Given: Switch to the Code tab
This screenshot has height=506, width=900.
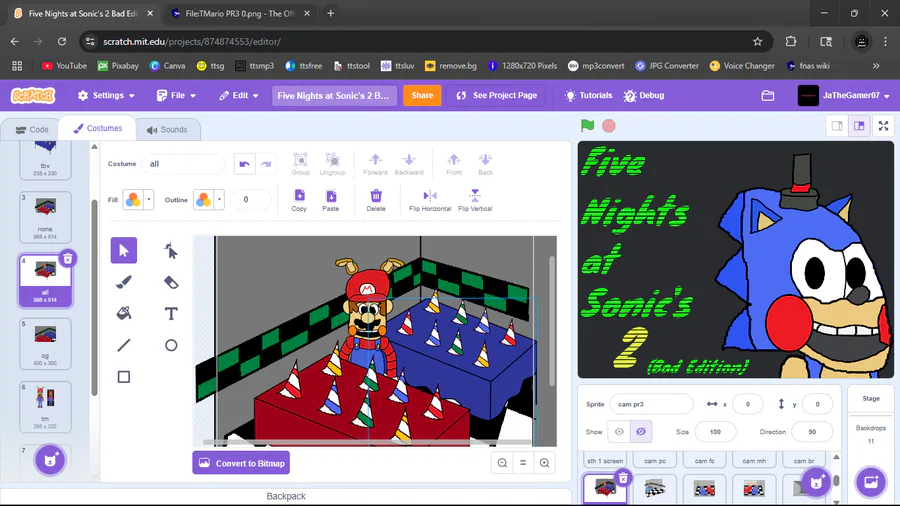Looking at the screenshot, I should pyautogui.click(x=32, y=130).
